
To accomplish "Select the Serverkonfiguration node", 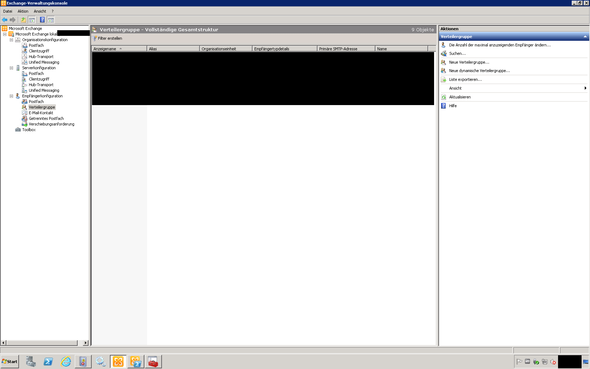I will click(x=39, y=68).
